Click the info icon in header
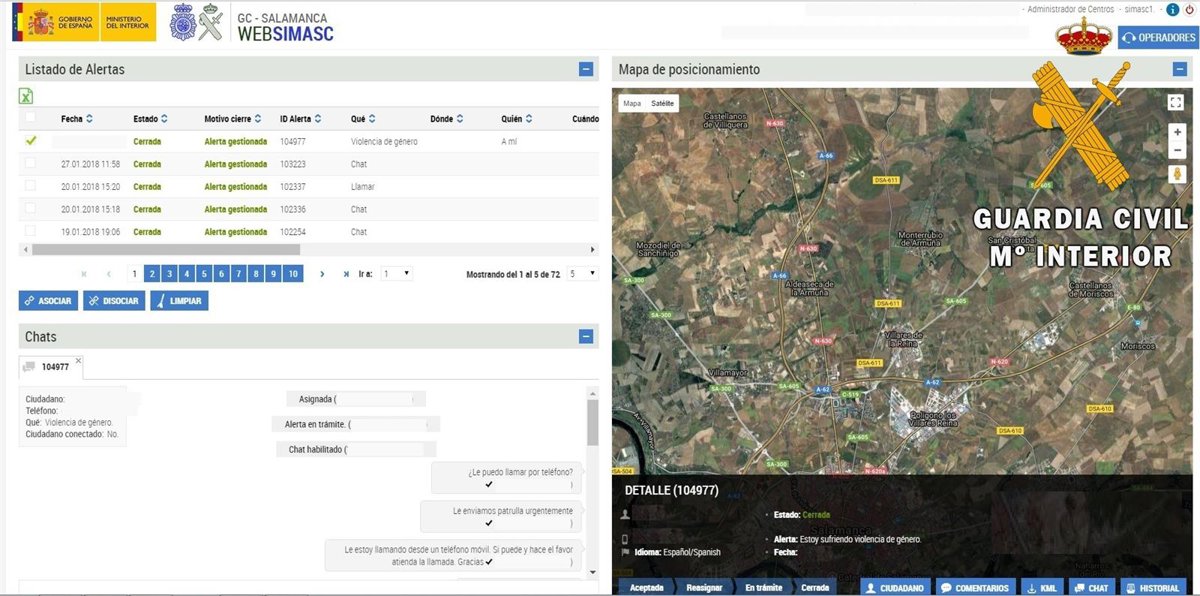The width and height of the screenshot is (1200, 596). pyautogui.click(x=1172, y=9)
